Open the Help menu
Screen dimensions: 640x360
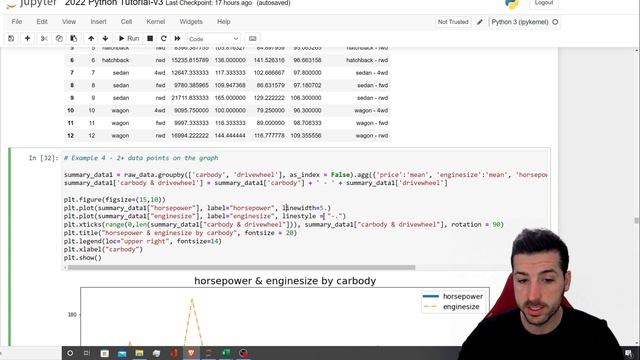tap(224, 22)
